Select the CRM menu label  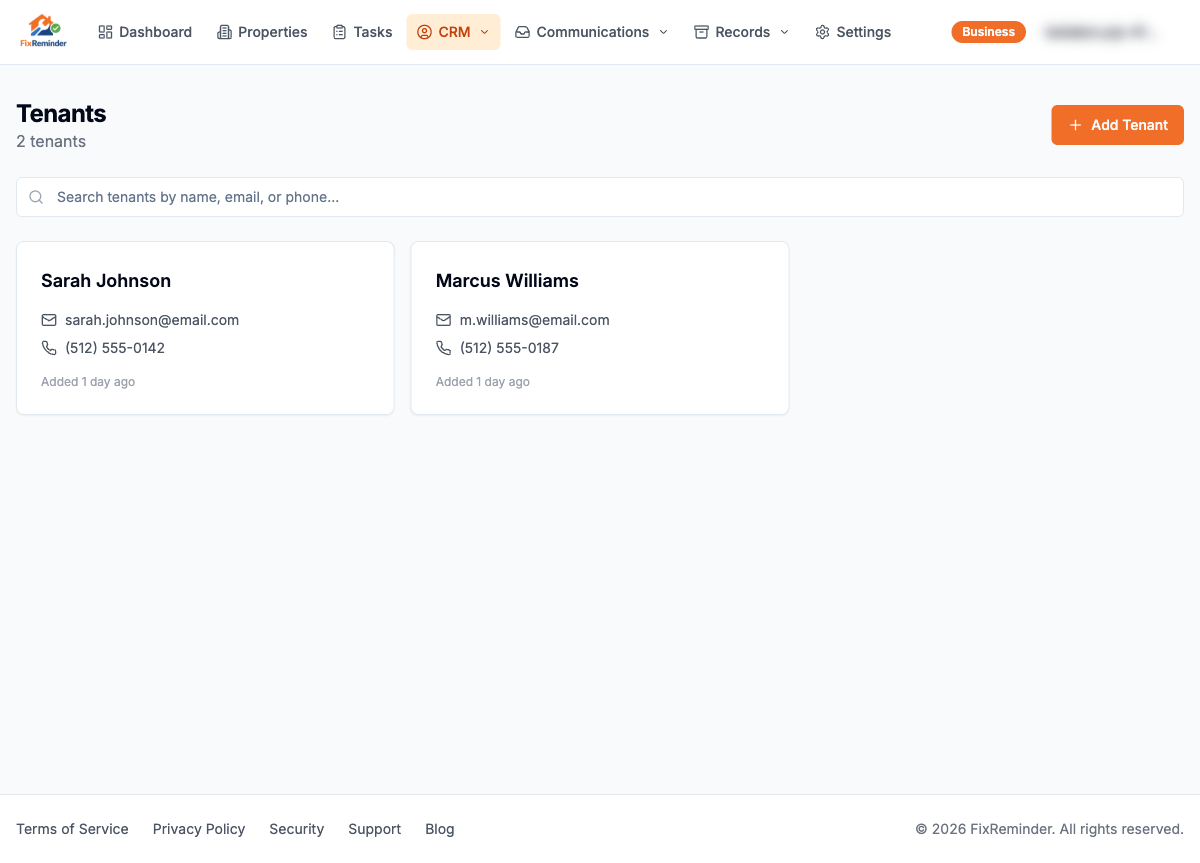click(454, 32)
